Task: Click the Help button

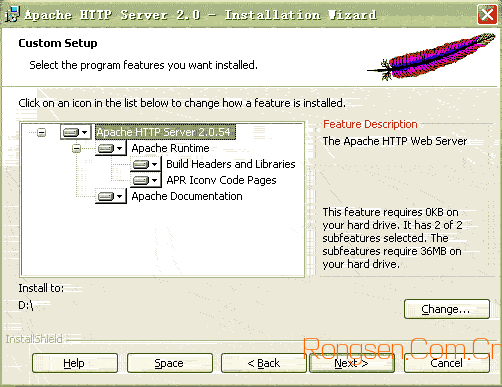Action: tap(75, 363)
